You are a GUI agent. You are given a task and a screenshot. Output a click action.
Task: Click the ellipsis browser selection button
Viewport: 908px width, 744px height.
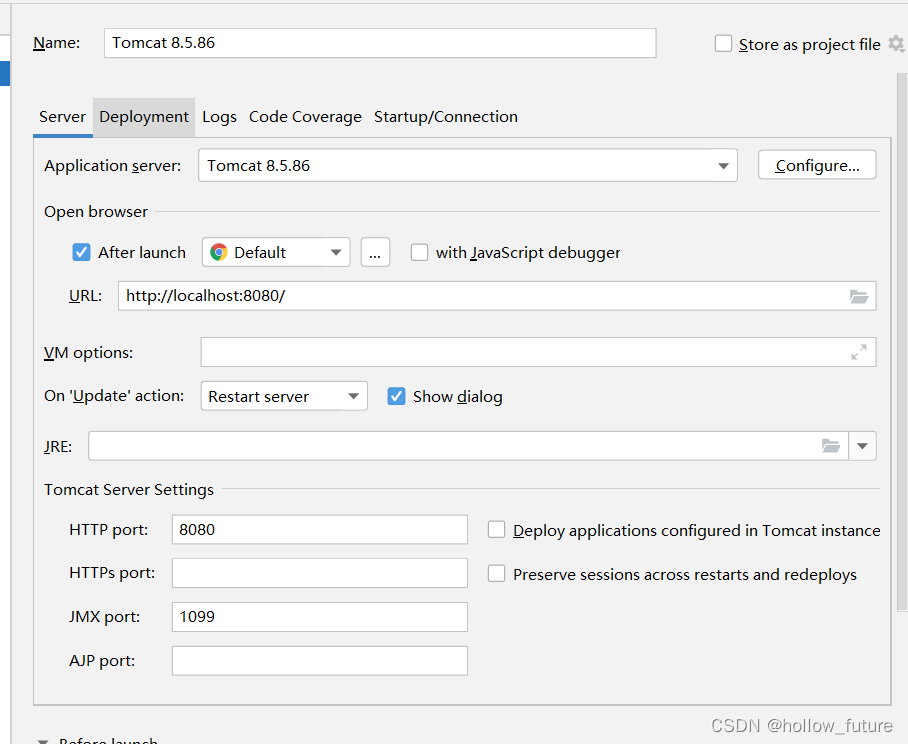pyautogui.click(x=375, y=252)
